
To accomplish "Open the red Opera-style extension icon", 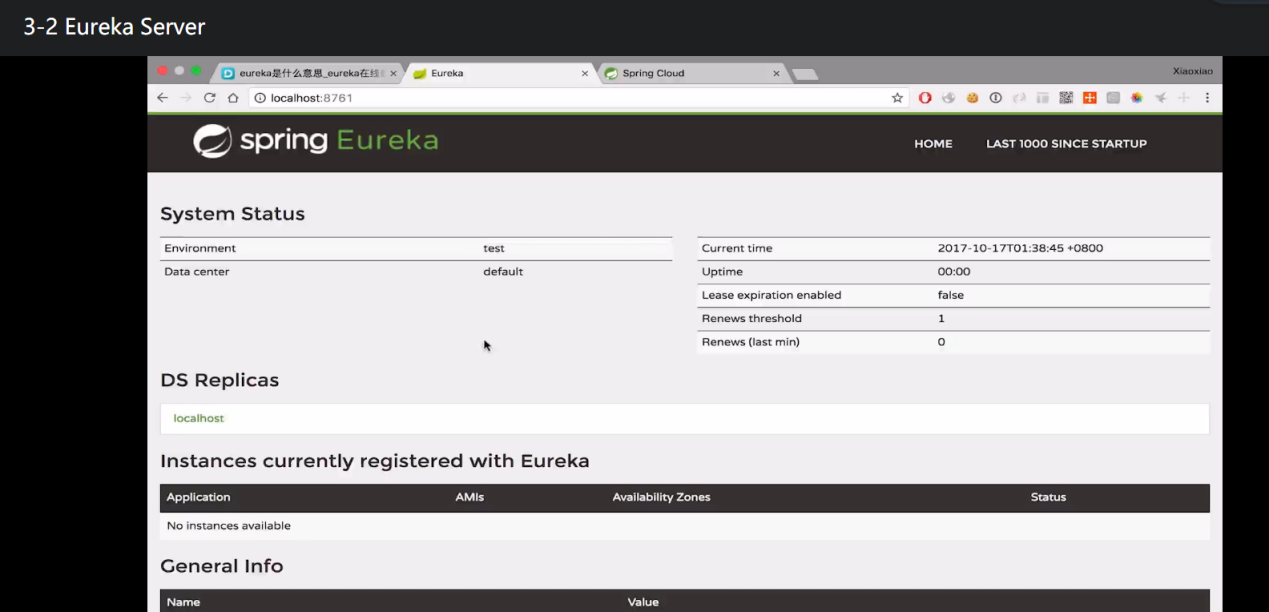I will [925, 98].
